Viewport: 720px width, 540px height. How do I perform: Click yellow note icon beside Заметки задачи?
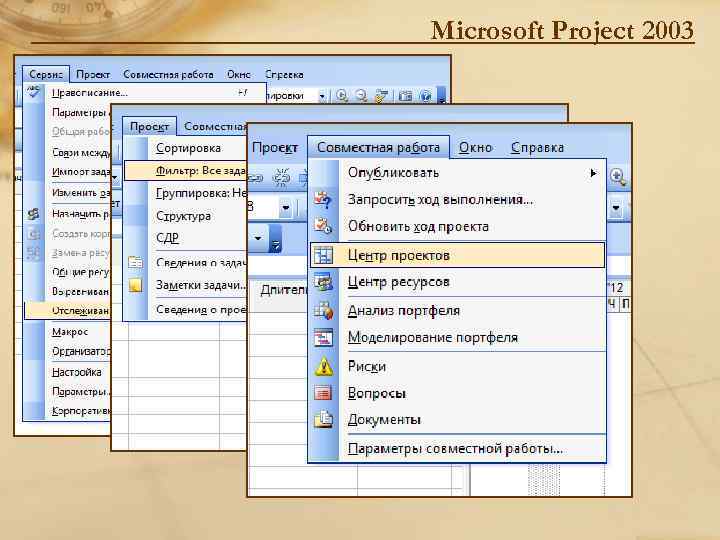(135, 286)
